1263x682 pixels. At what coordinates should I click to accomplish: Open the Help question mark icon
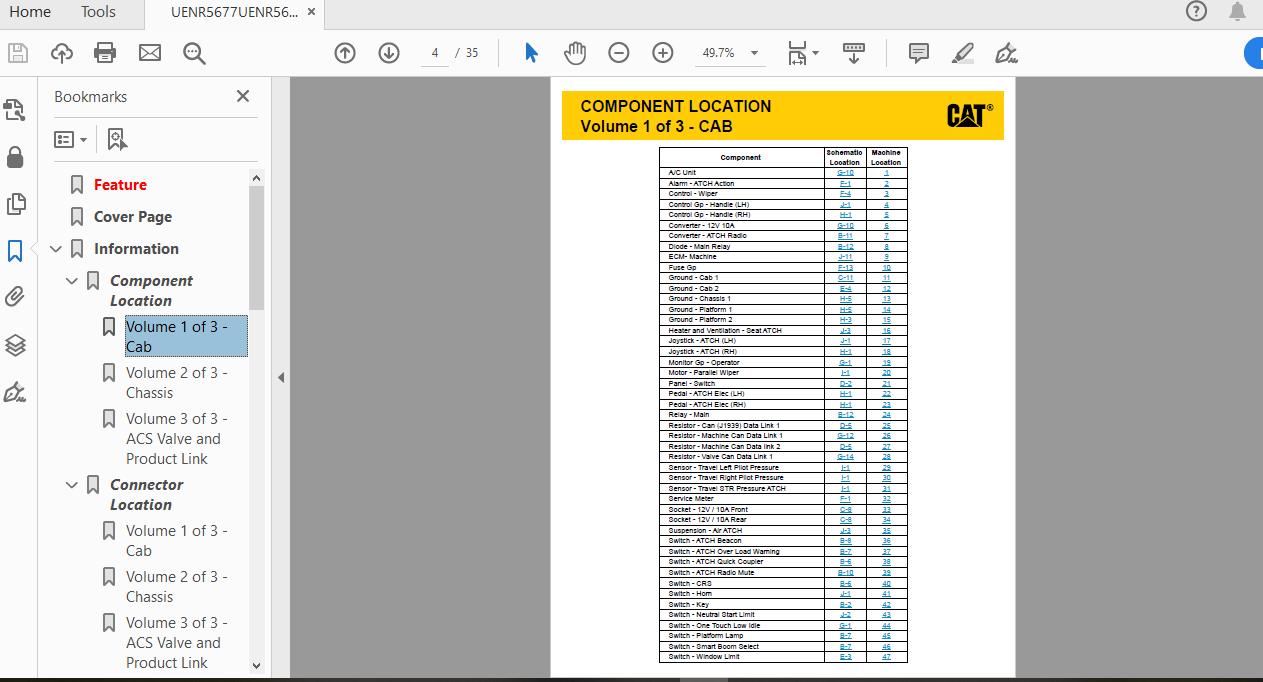(x=1196, y=11)
